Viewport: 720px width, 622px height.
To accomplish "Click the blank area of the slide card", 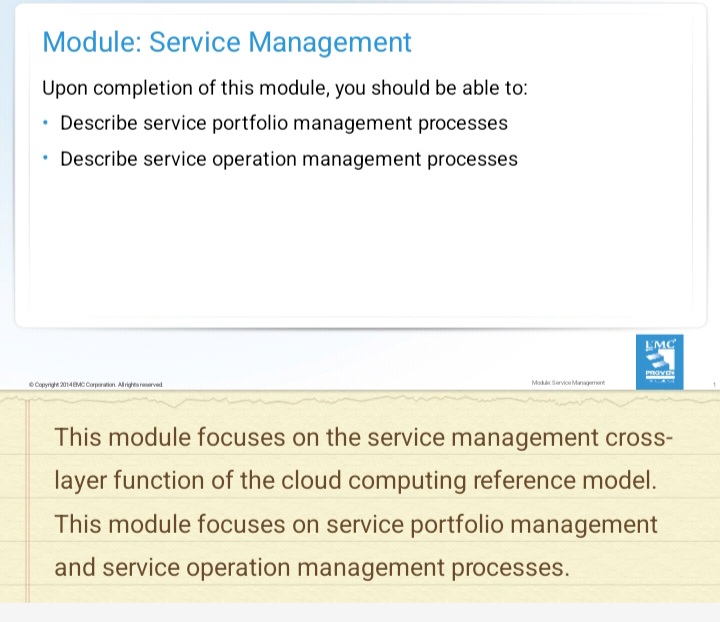I will (360, 250).
